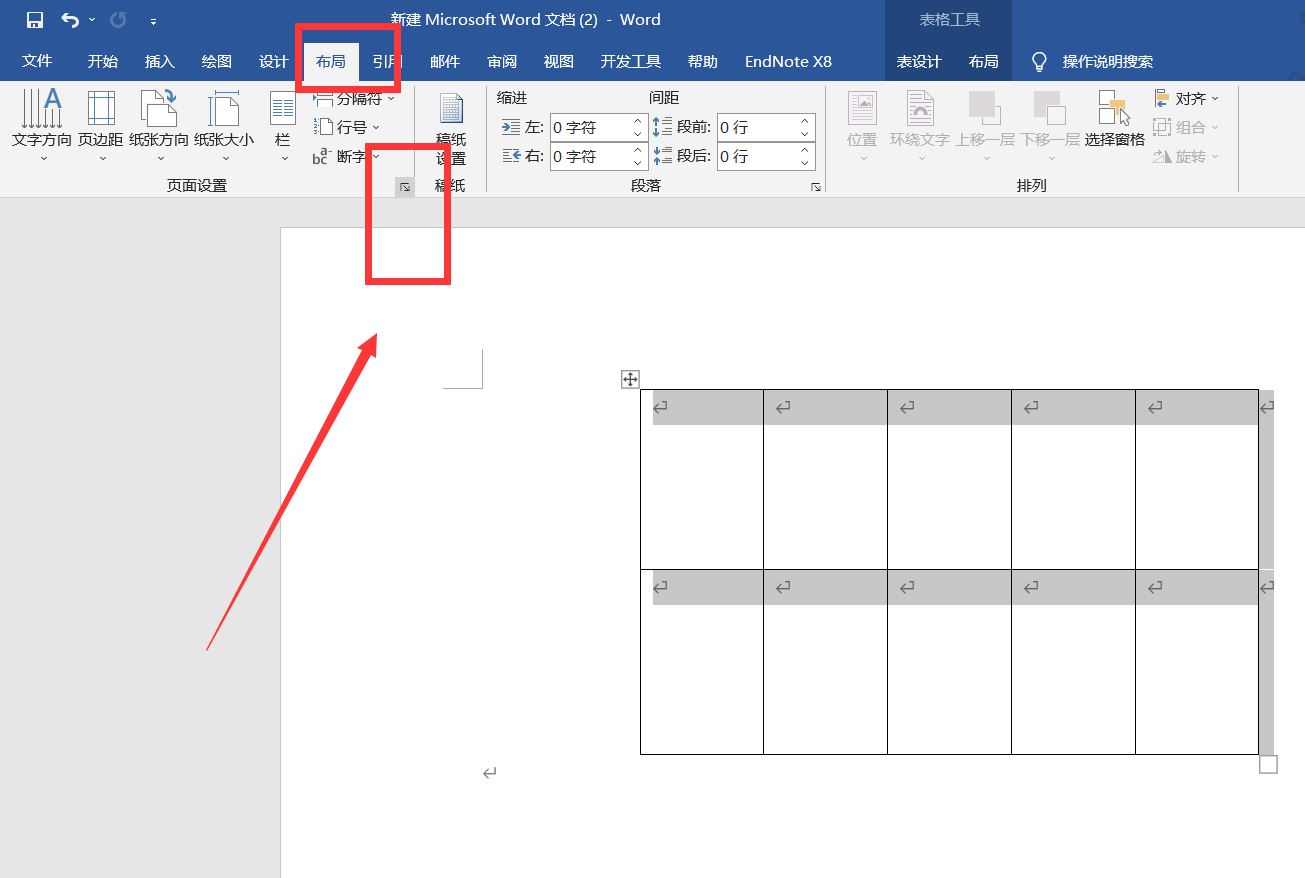
Task: Open the undo history dropdown arrow
Action: point(92,20)
